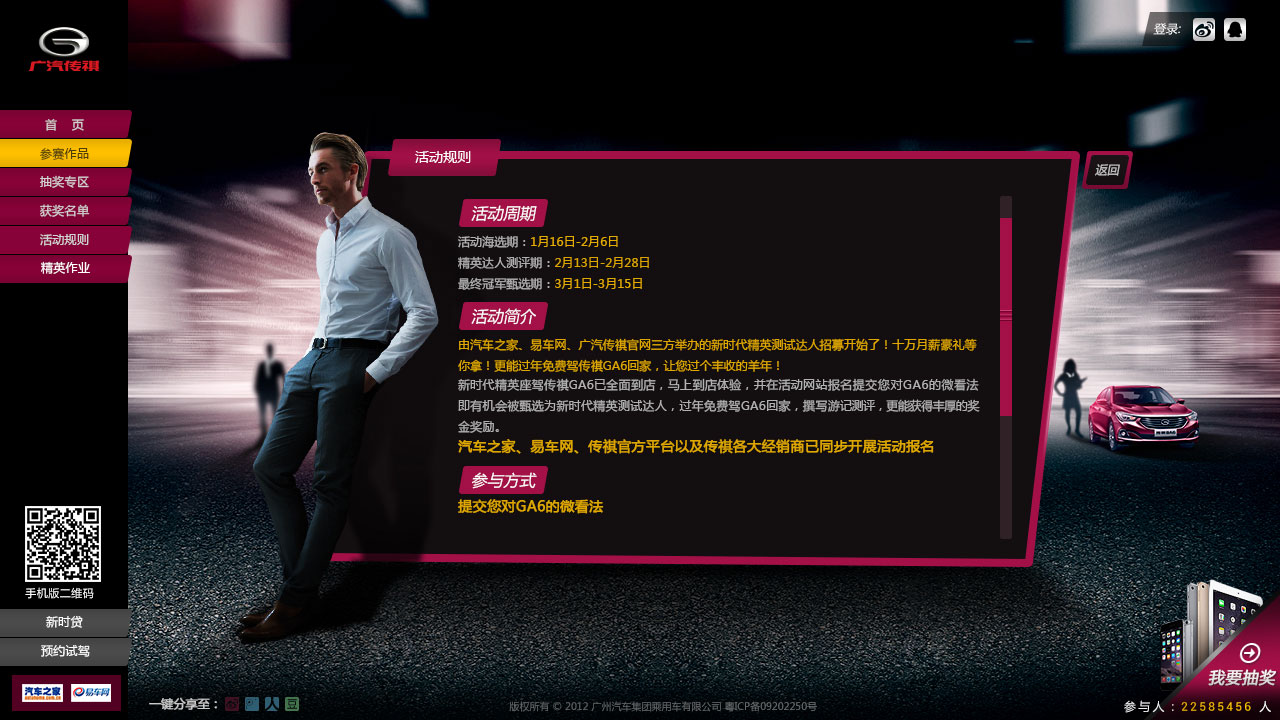
Task: Click the rules panel scrollbar thumb
Action: tap(1006, 317)
